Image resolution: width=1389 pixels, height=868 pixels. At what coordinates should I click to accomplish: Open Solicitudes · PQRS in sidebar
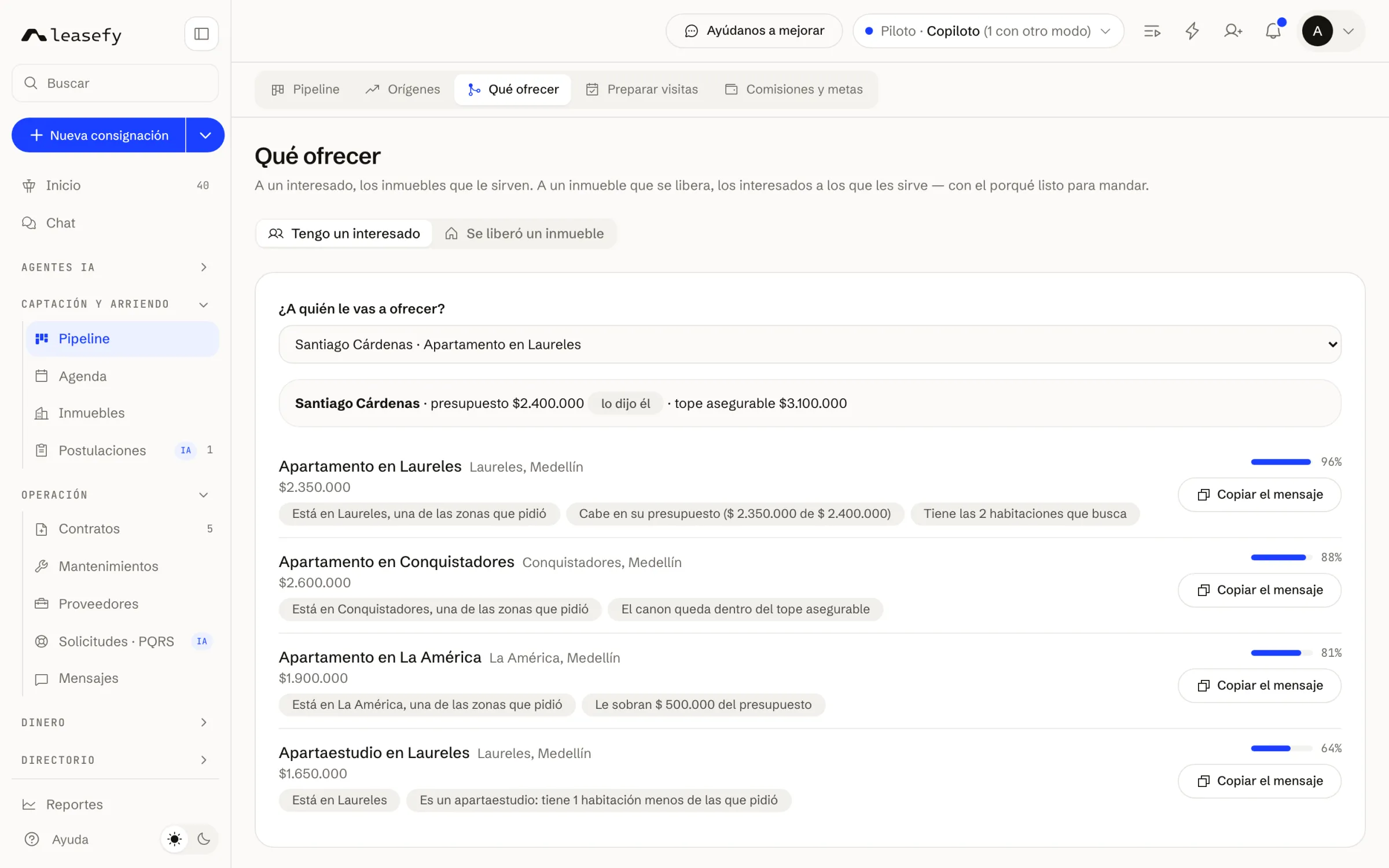click(122, 641)
